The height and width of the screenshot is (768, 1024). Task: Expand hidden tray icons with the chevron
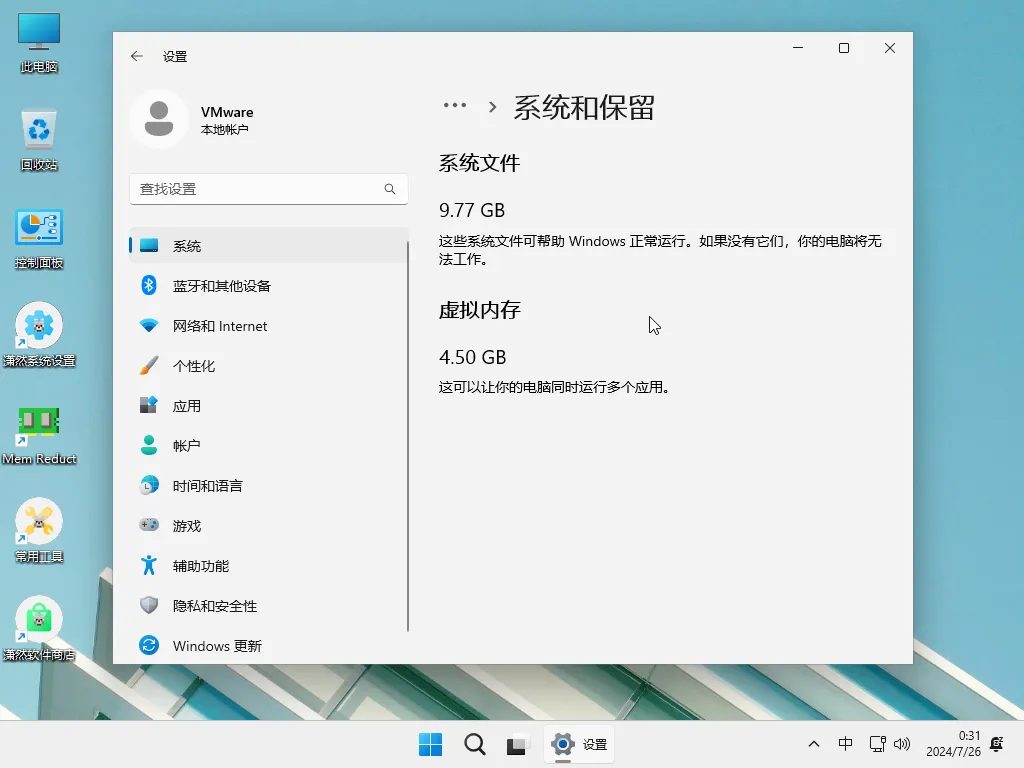pyautogui.click(x=814, y=744)
